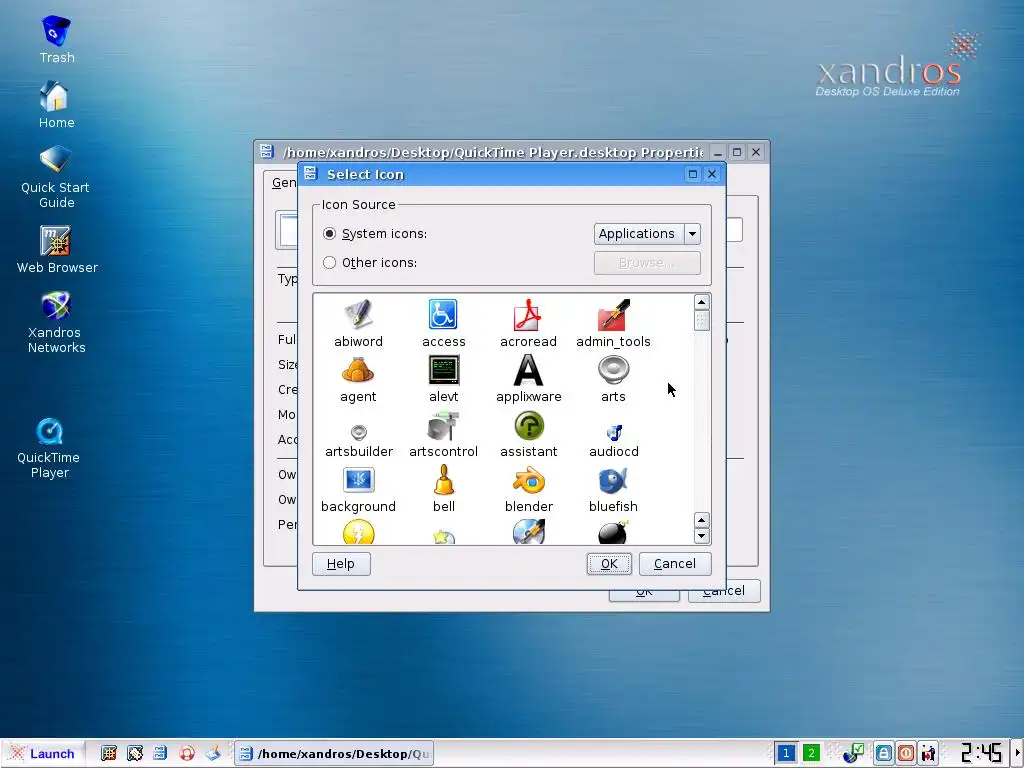Click the bottom-most scroll down arrow of the icon list

click(701, 536)
